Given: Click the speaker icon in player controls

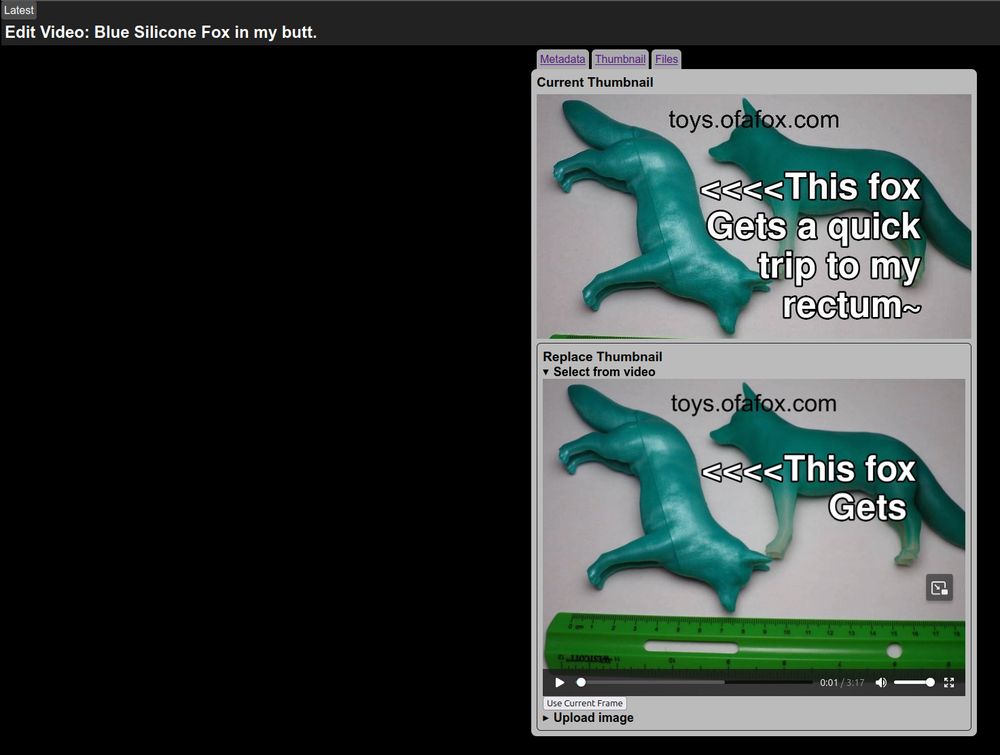Looking at the screenshot, I should [x=881, y=682].
